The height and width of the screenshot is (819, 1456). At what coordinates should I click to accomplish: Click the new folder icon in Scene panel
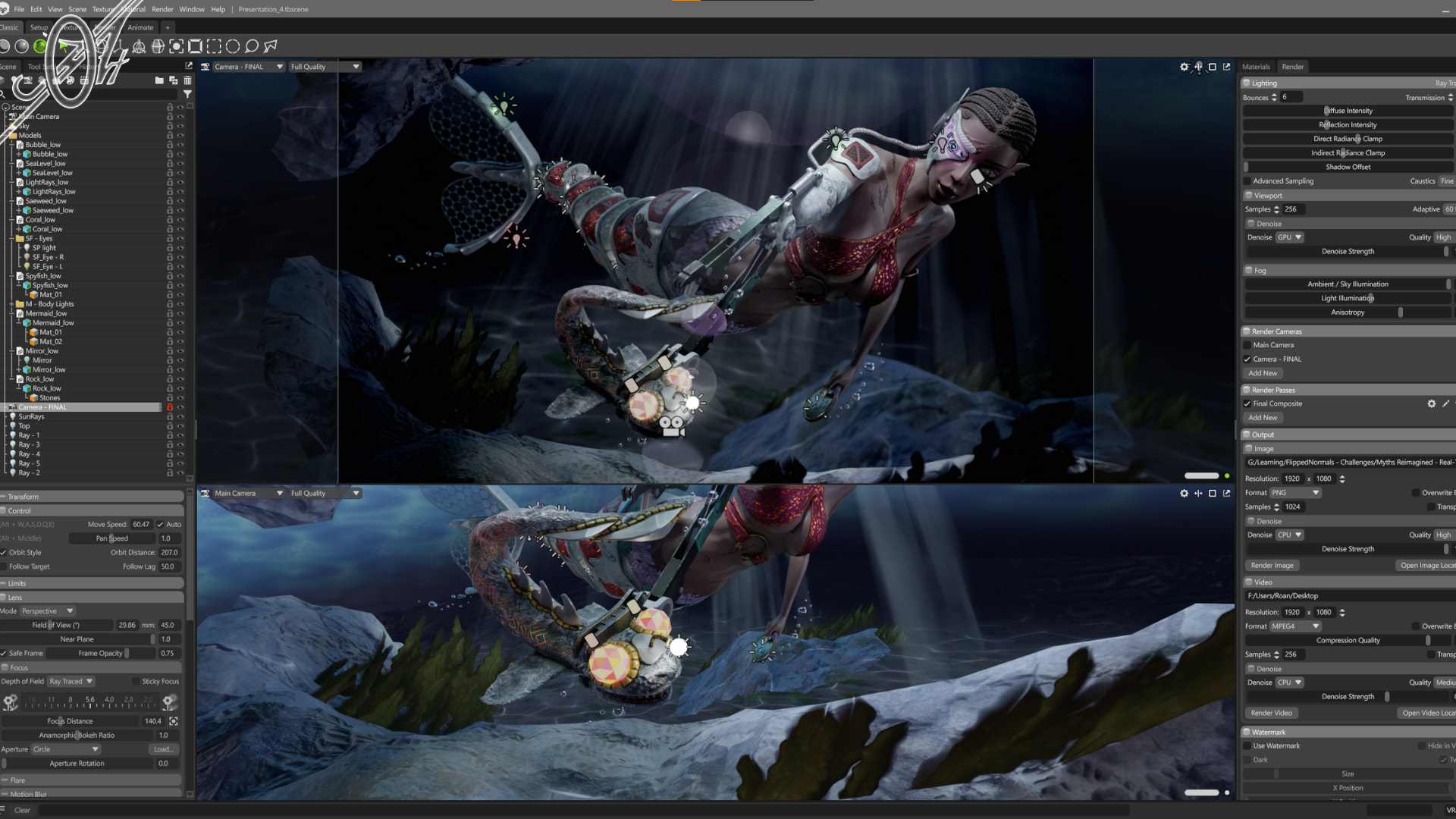point(159,80)
